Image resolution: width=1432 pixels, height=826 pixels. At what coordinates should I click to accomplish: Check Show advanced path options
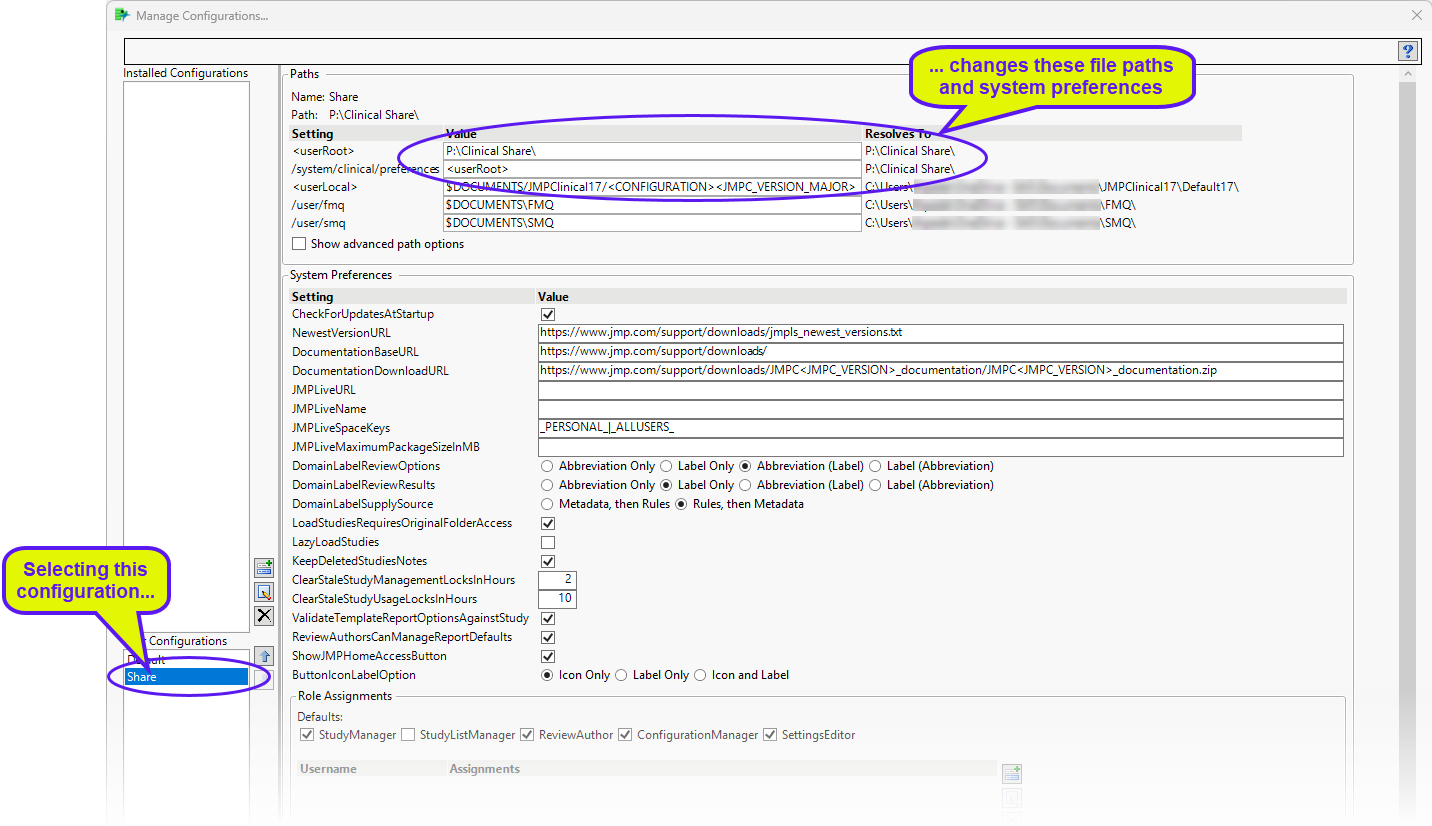point(299,243)
